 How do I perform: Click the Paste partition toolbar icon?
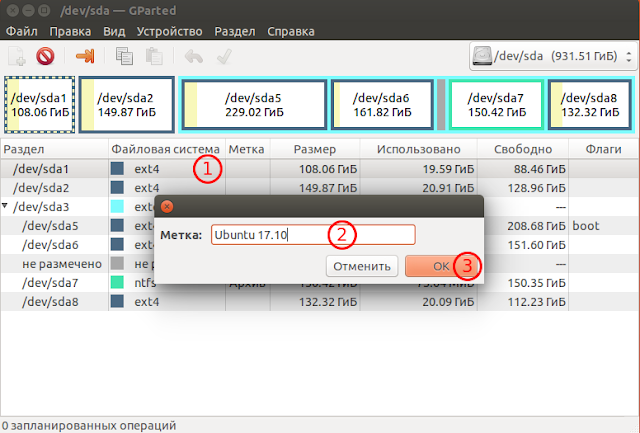click(x=154, y=56)
